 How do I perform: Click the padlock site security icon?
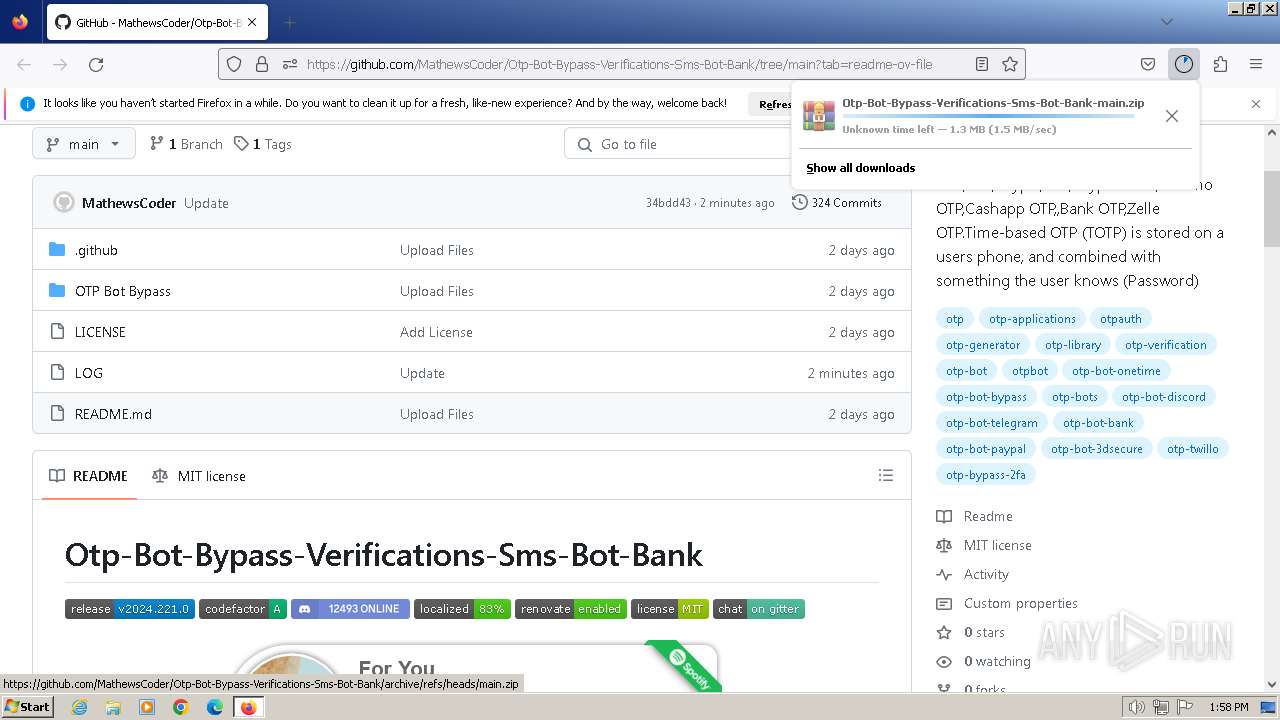pos(262,64)
